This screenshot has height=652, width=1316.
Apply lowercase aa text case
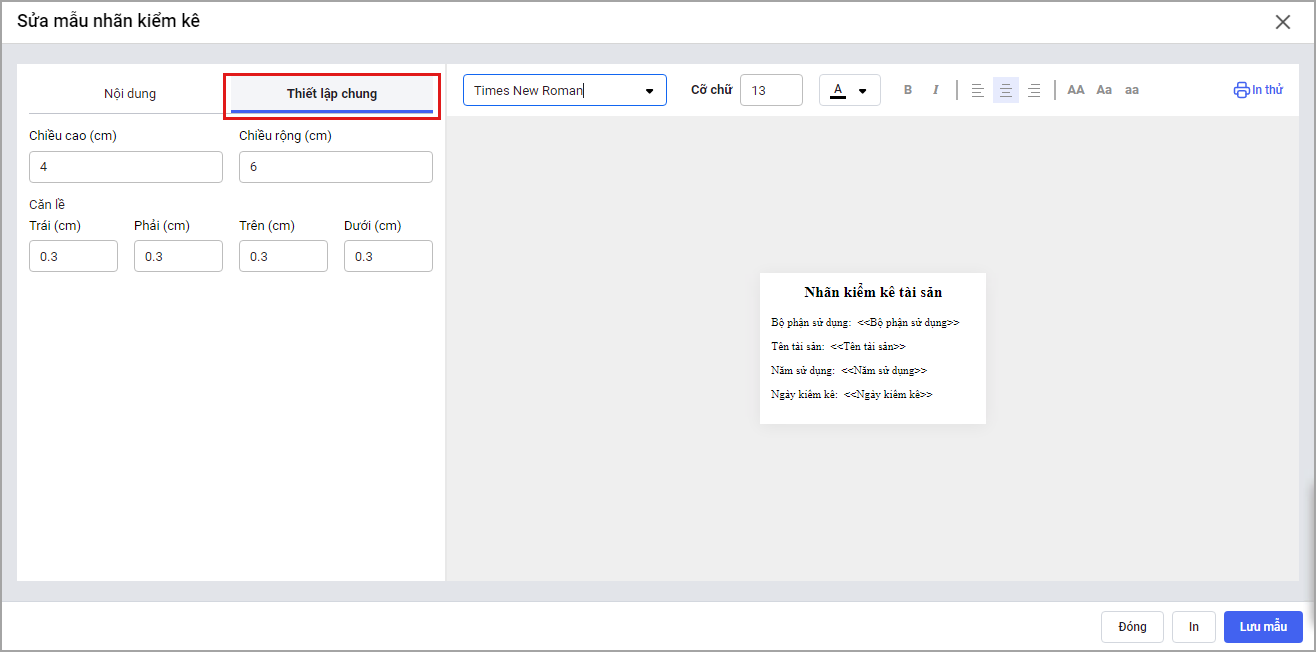[1132, 90]
